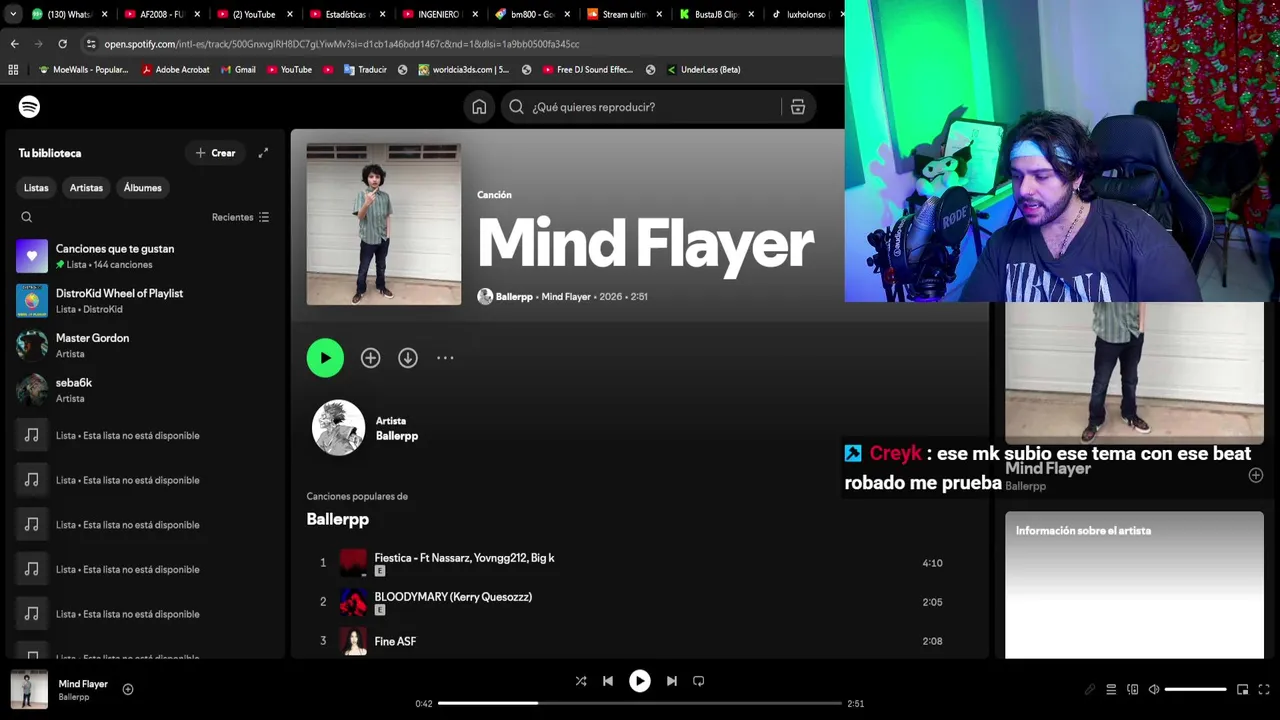Click the song progress bar
Viewport: 1280px width, 720px height.
[640, 703]
